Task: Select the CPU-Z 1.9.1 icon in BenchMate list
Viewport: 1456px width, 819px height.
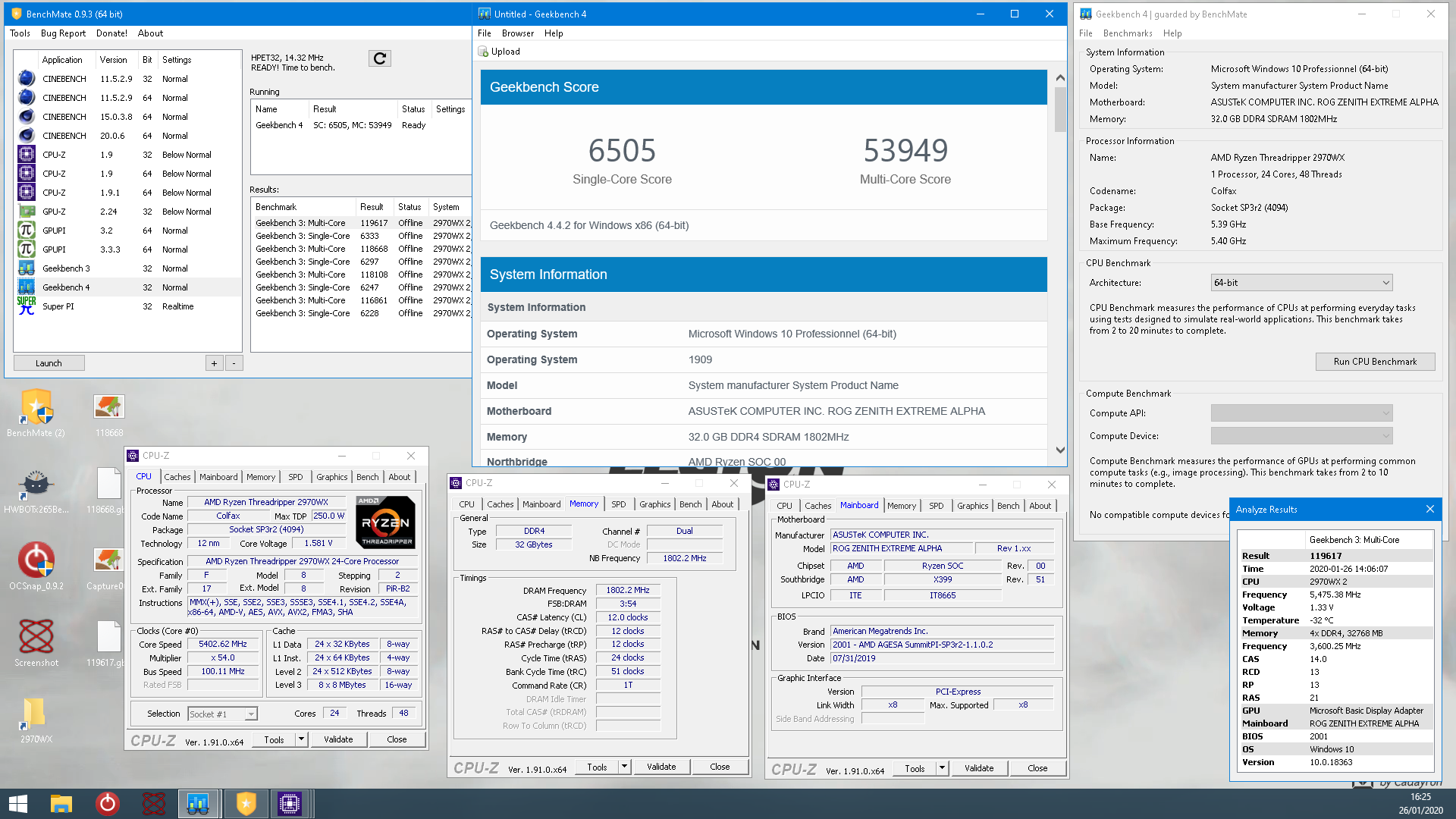Action: tap(27, 192)
